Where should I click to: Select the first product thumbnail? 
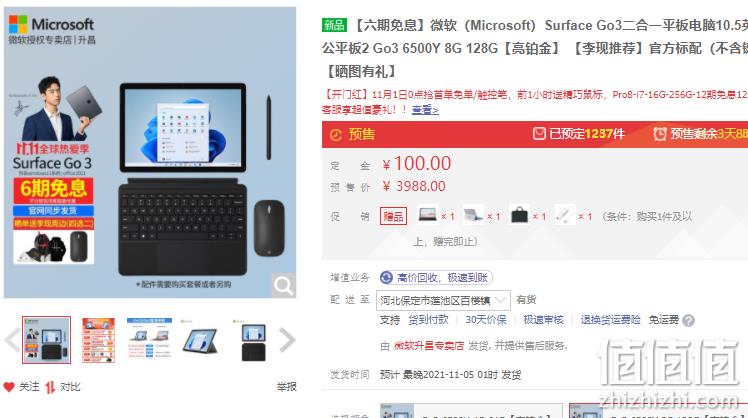[x=46, y=340]
